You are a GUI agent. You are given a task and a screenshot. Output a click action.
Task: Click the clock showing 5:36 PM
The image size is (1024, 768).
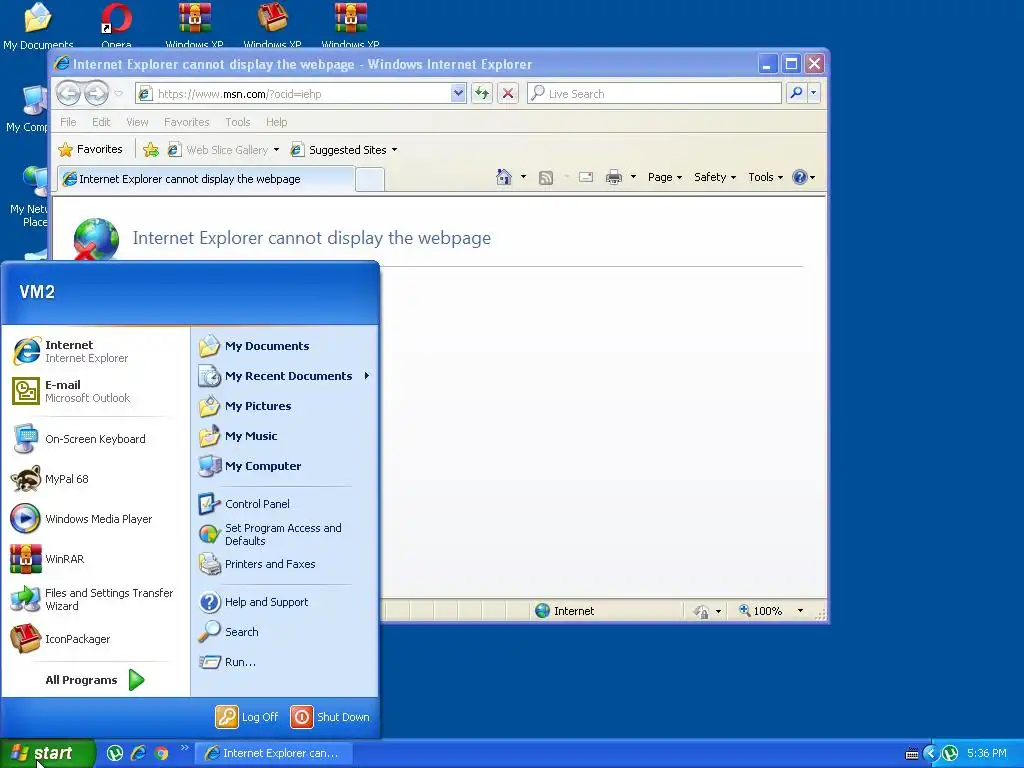click(987, 754)
